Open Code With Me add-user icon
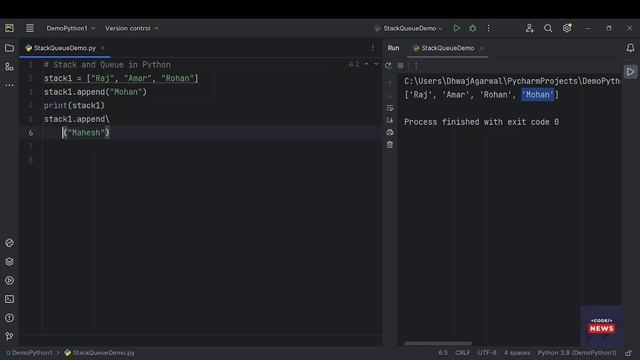 529,28
